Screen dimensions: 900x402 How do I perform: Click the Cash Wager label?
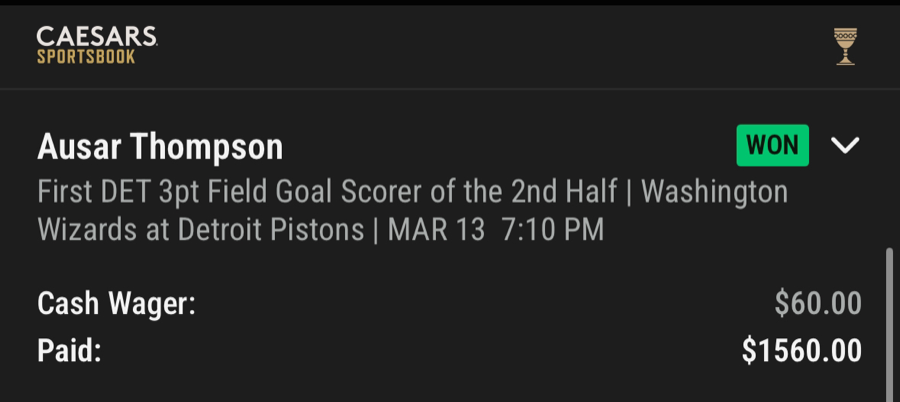point(116,303)
